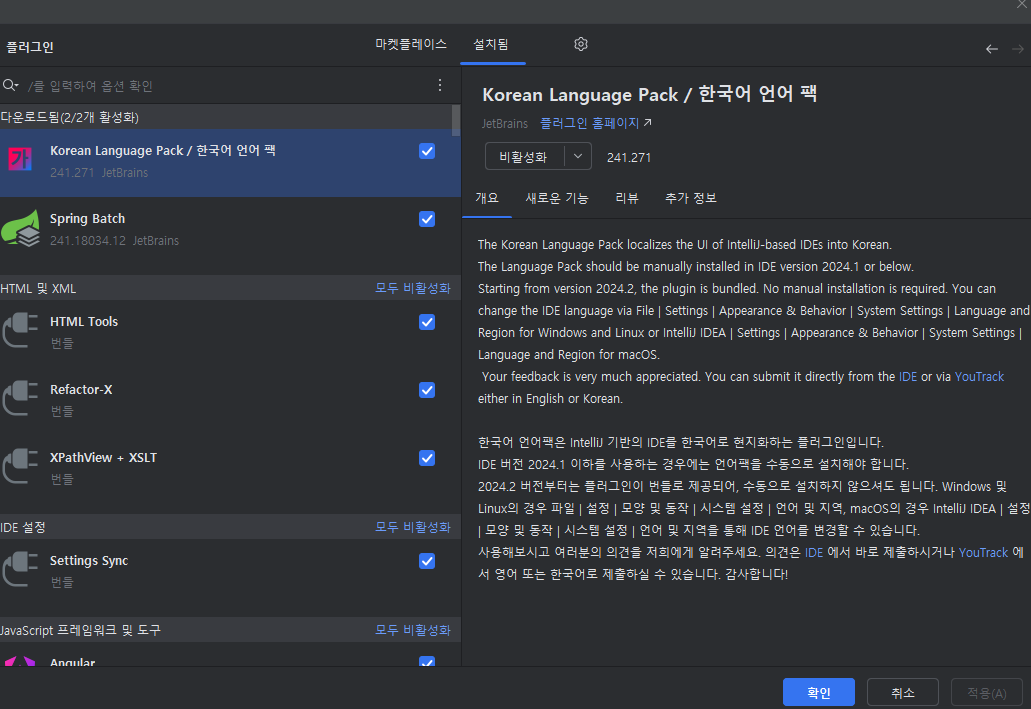The height and width of the screenshot is (709, 1031).
Task: Click the Refactor-X plug icon
Action: [x=20, y=398]
